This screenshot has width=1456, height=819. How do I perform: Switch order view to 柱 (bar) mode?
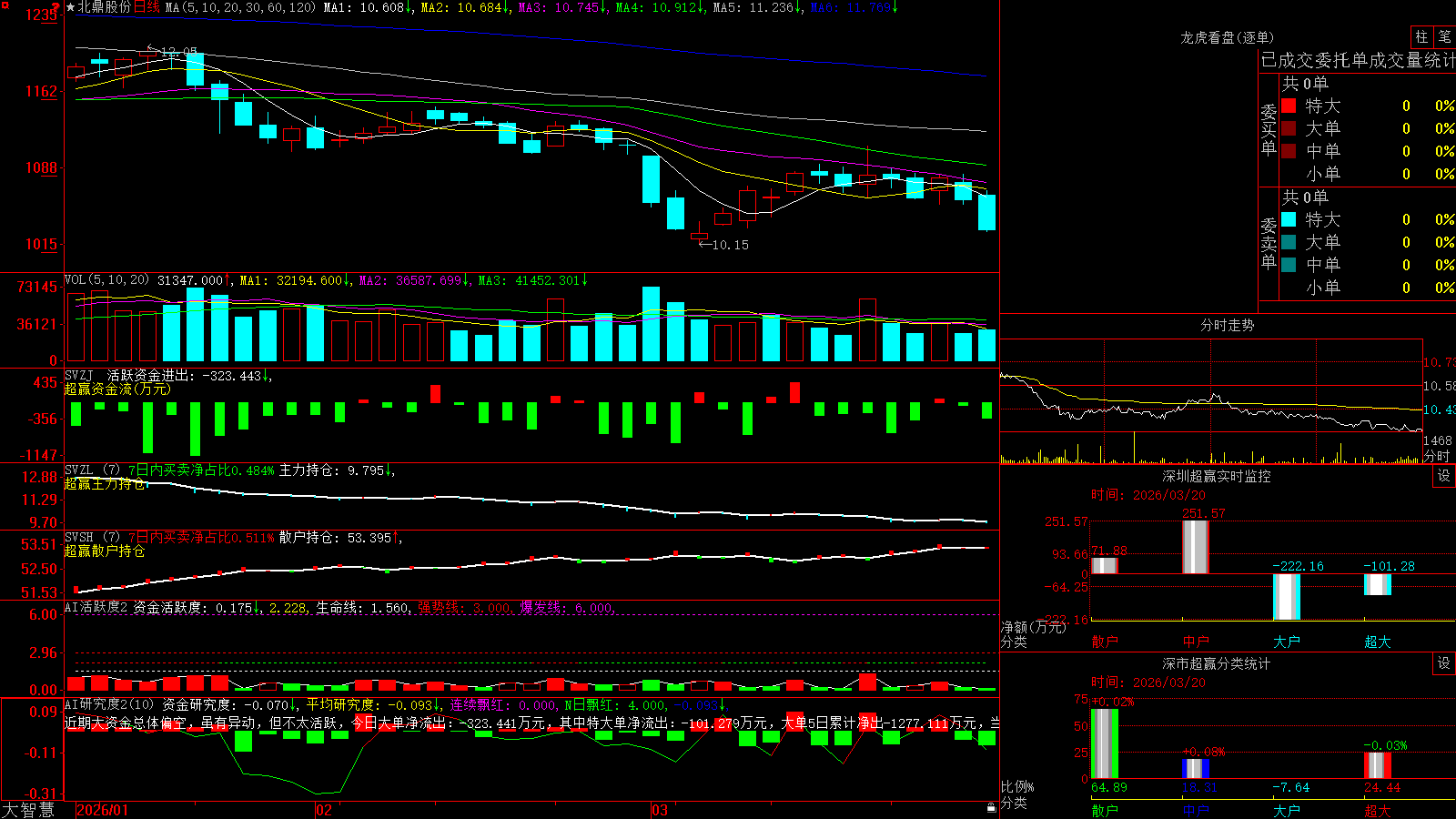coord(1421,37)
